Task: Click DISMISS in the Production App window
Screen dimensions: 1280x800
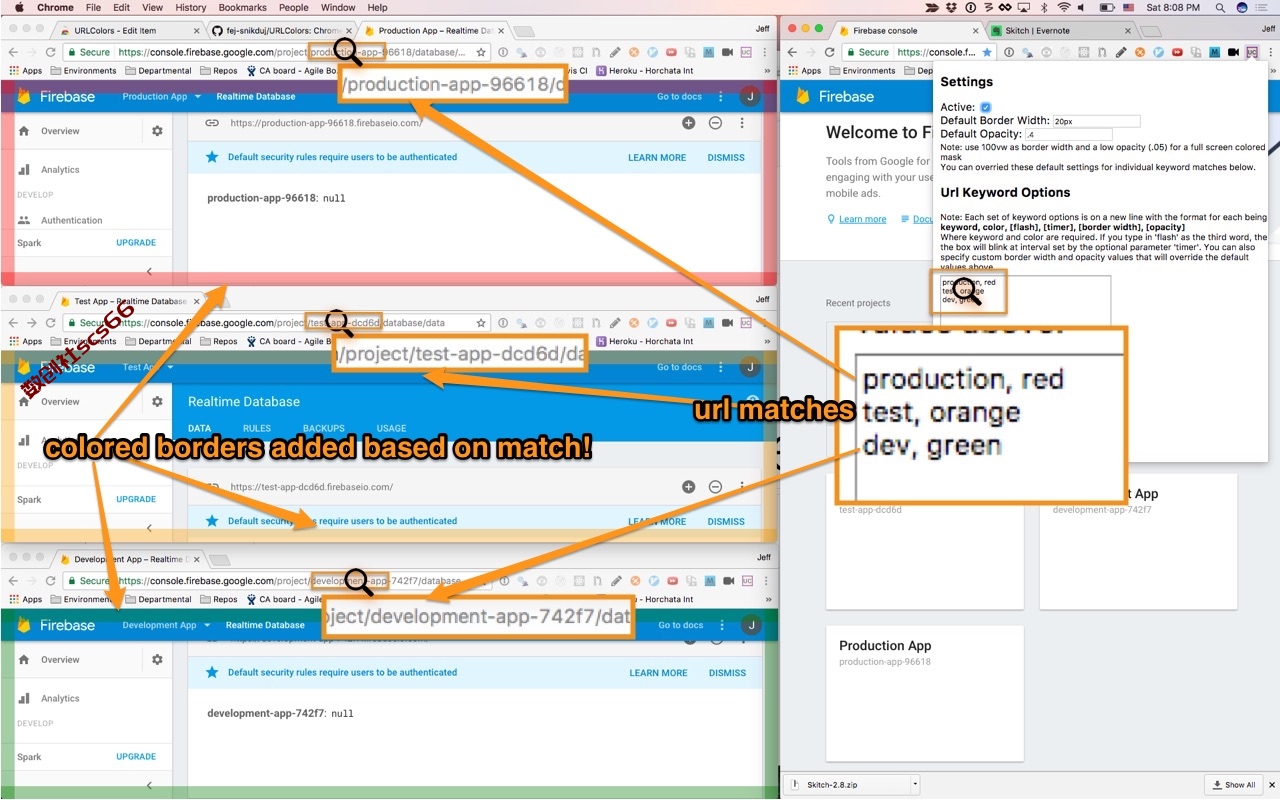Action: click(726, 157)
